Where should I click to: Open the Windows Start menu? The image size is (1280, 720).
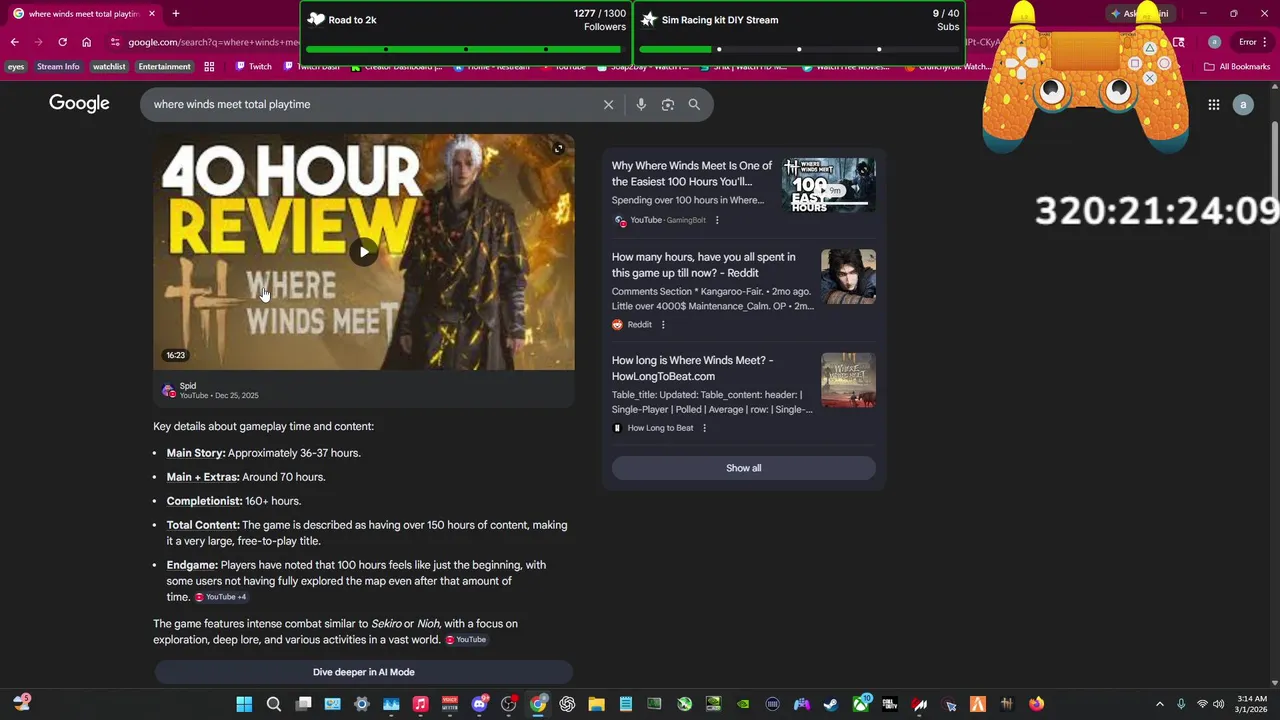point(244,704)
